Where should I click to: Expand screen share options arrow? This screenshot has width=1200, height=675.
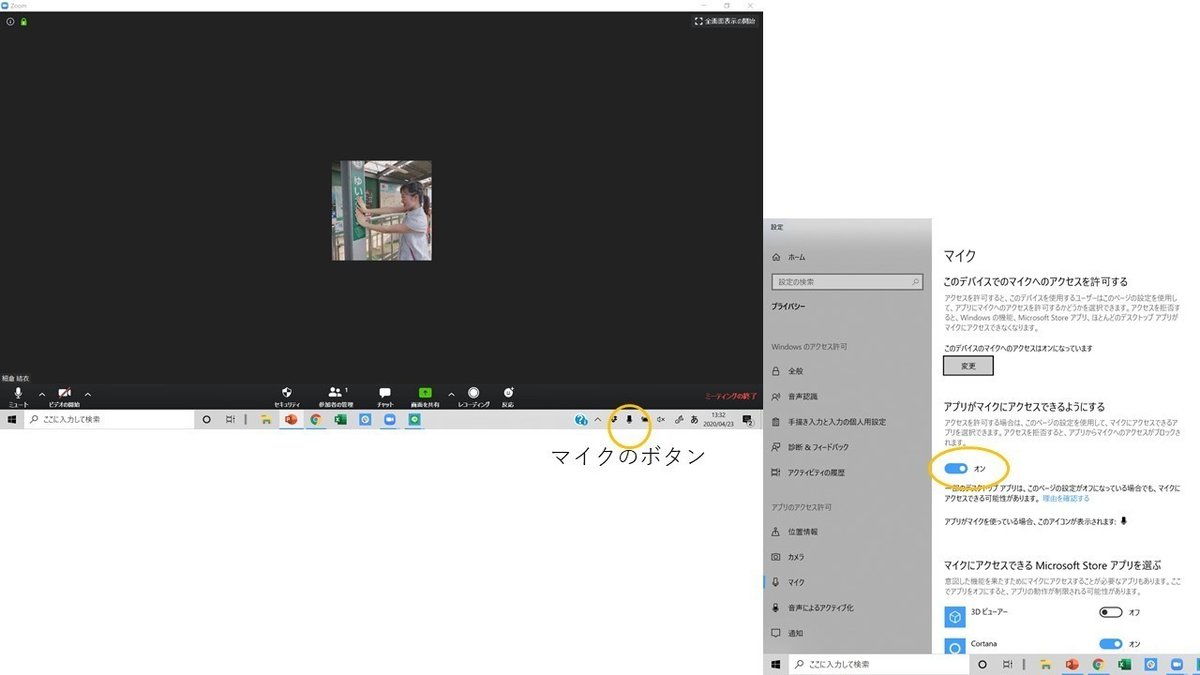click(x=451, y=392)
